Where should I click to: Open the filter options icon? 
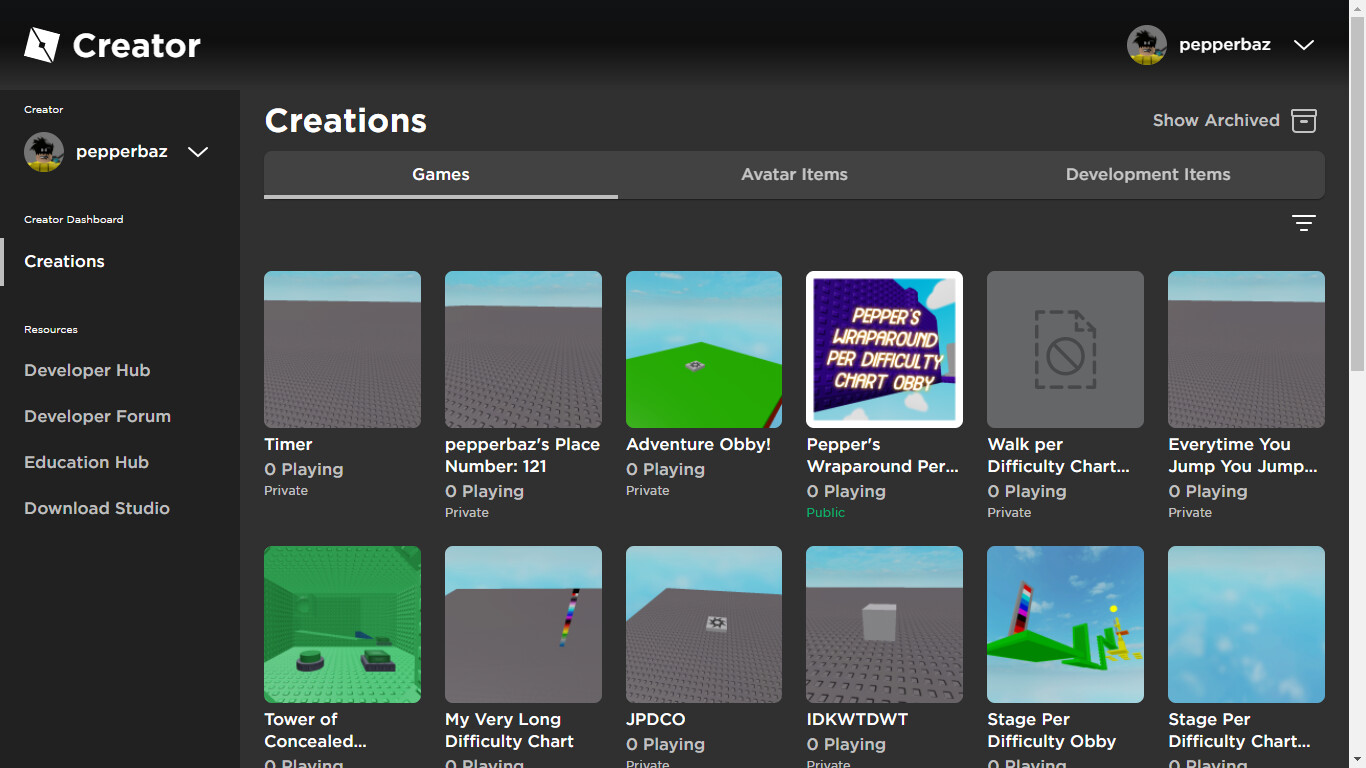pos(1303,222)
